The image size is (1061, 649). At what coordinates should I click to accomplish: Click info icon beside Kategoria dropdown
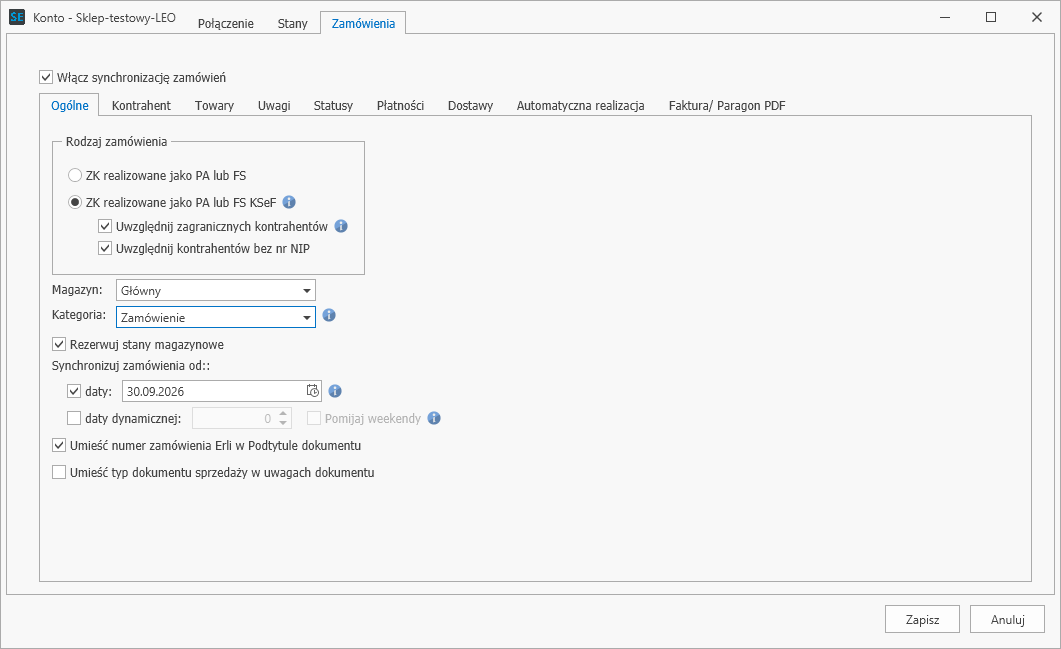click(x=329, y=315)
